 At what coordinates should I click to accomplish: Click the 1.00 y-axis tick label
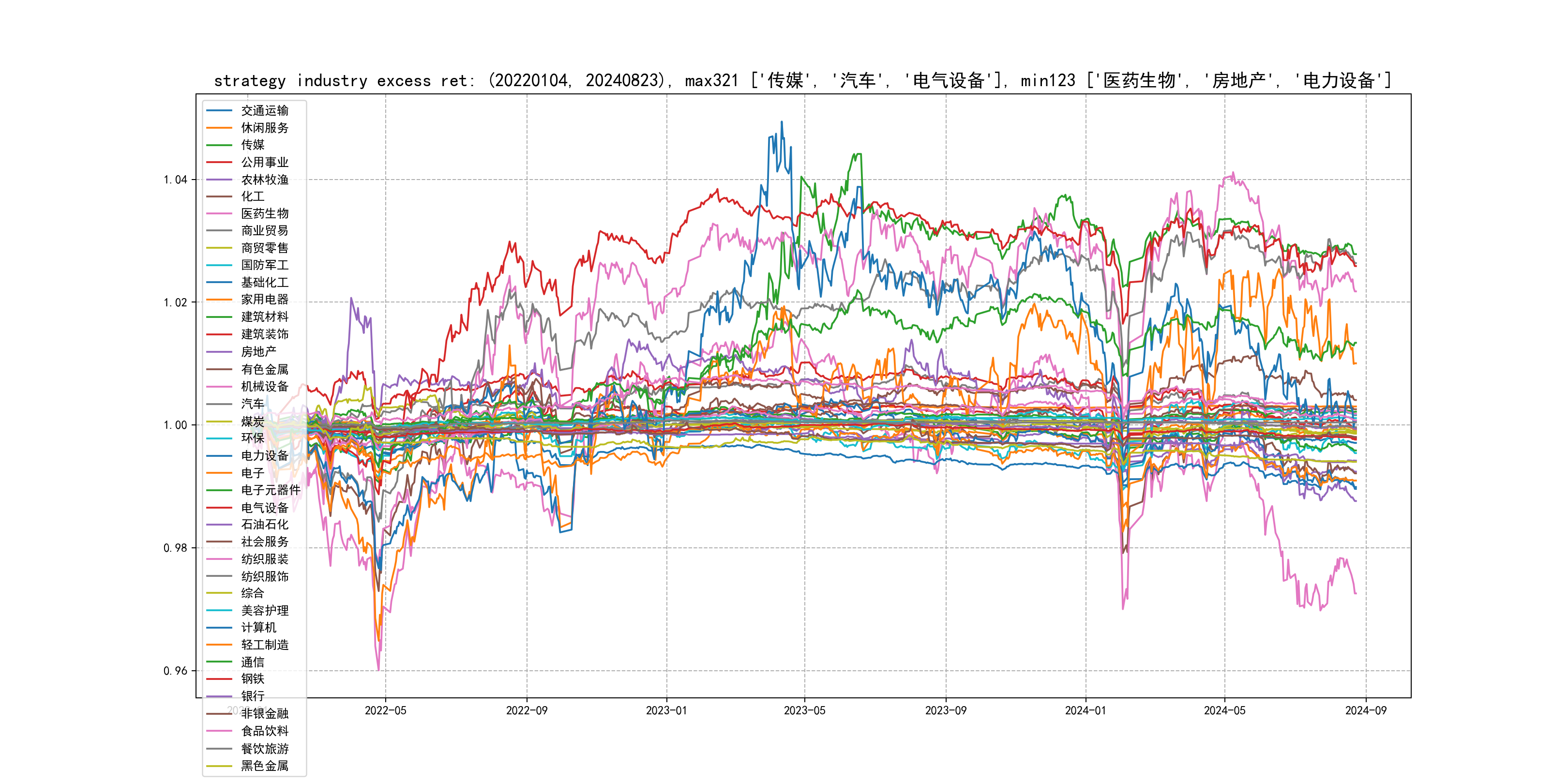point(175,425)
